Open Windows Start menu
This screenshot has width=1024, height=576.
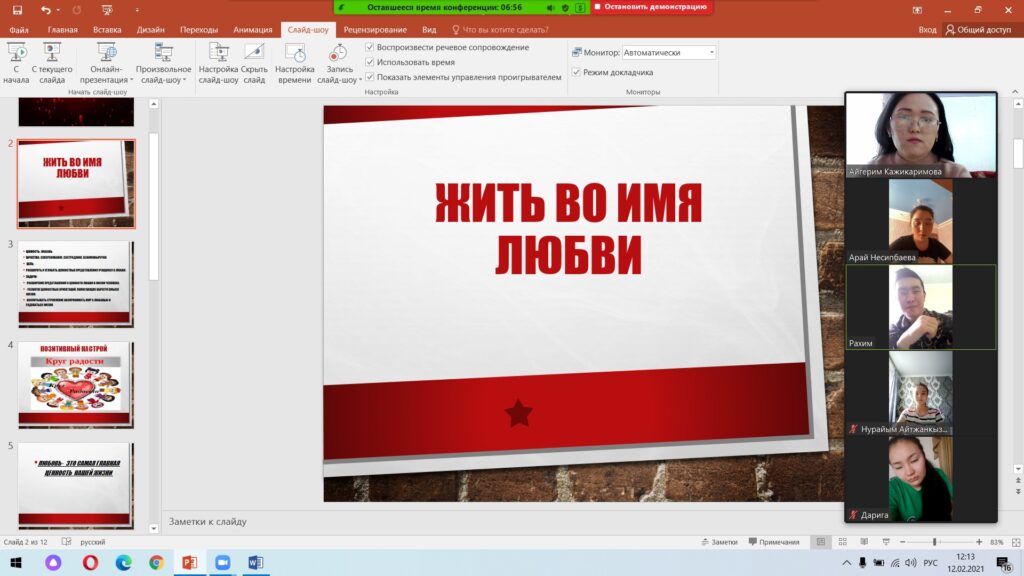point(16,562)
